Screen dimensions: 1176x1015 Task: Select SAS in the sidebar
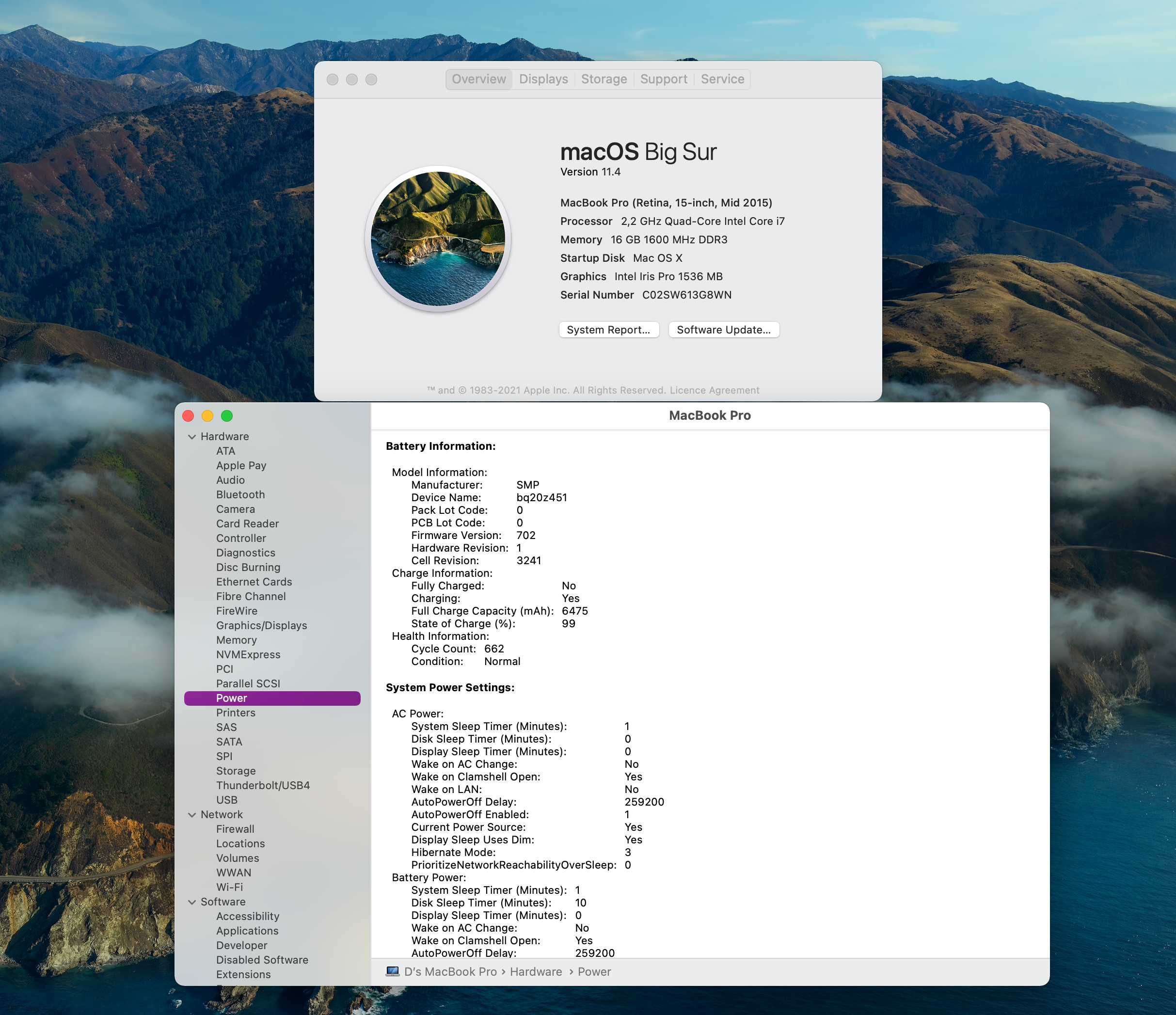tap(226, 728)
